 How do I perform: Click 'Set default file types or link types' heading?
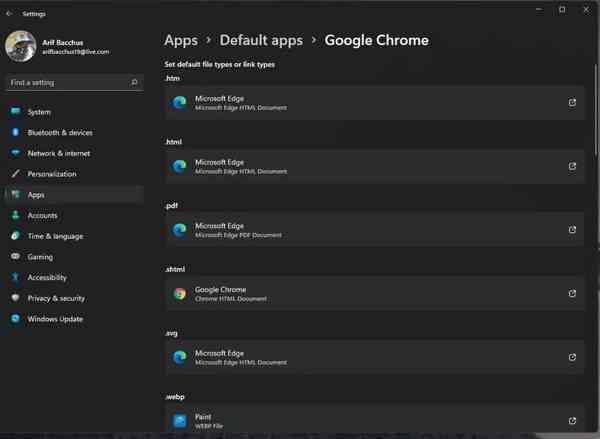220,65
